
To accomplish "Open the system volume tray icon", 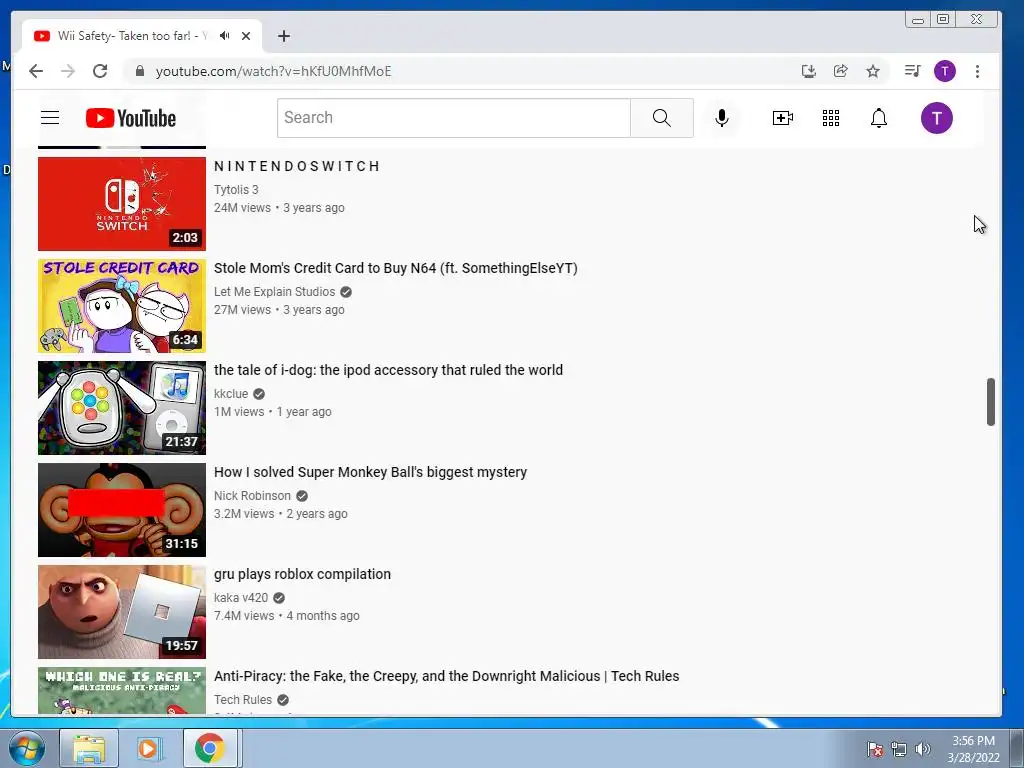I will pos(922,748).
